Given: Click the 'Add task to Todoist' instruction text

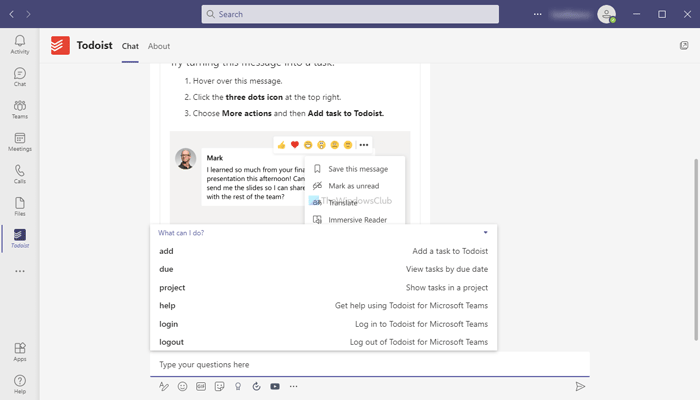Looking at the screenshot, I should 346,113.
